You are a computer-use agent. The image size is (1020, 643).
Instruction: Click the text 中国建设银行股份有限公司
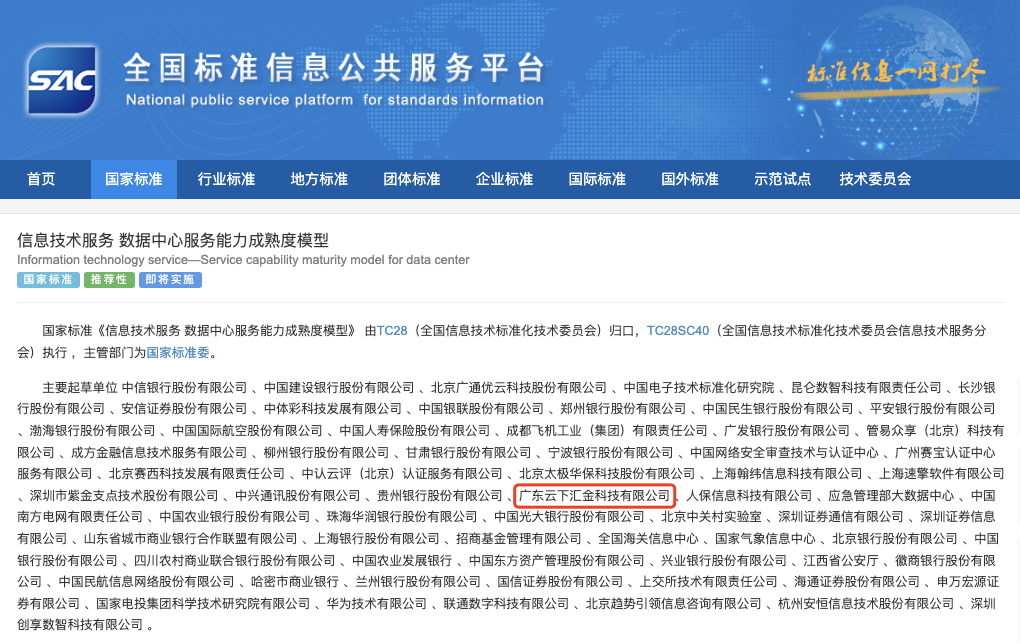point(339,388)
